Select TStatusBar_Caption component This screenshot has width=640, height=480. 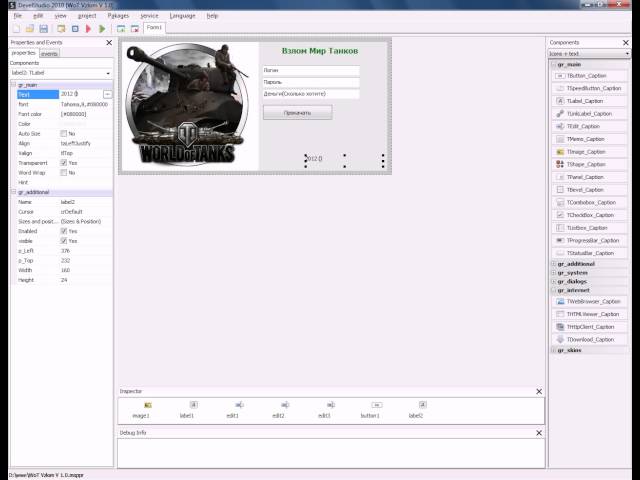point(589,253)
